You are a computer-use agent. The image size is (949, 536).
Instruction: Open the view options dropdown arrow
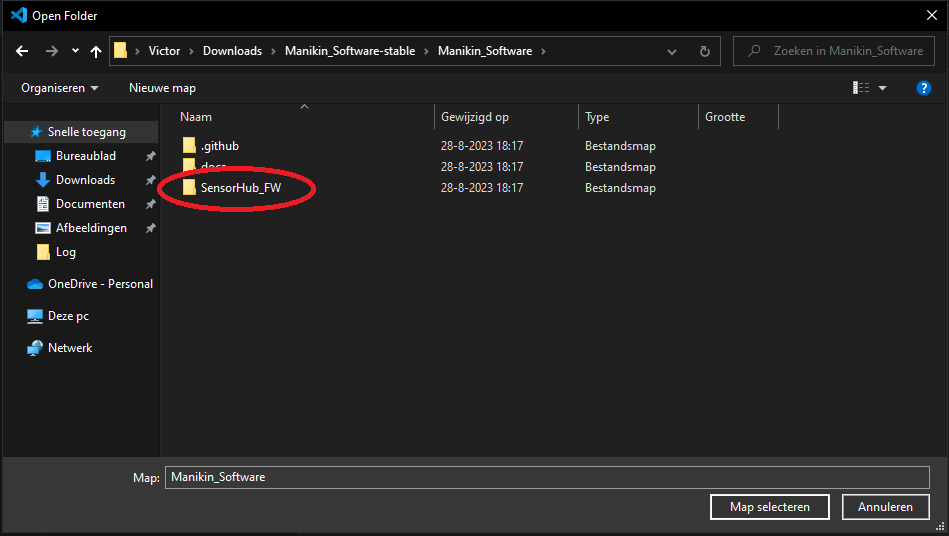[882, 88]
